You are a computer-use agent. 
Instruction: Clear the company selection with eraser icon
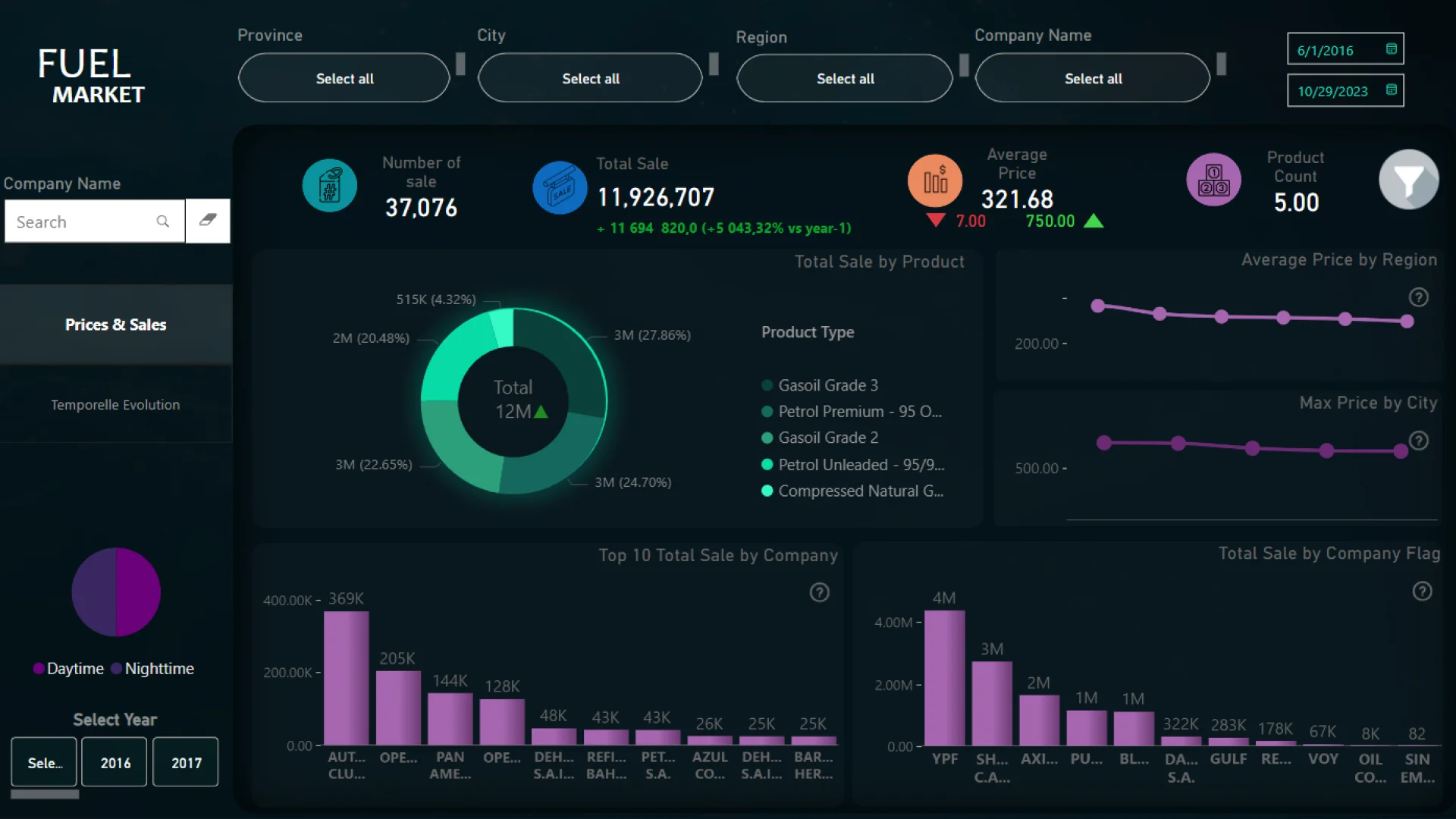point(208,221)
